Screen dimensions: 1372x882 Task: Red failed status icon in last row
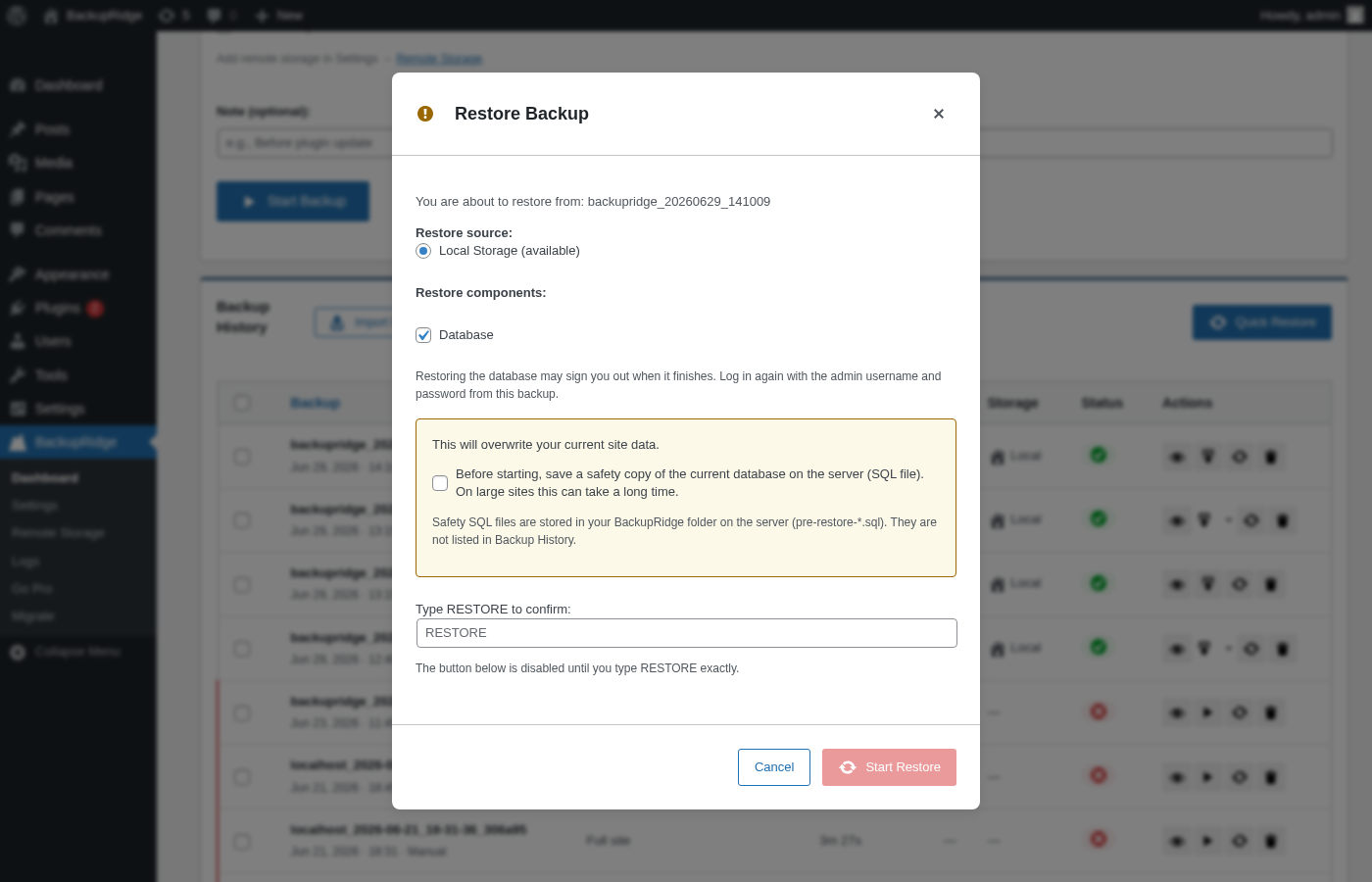tap(1099, 839)
